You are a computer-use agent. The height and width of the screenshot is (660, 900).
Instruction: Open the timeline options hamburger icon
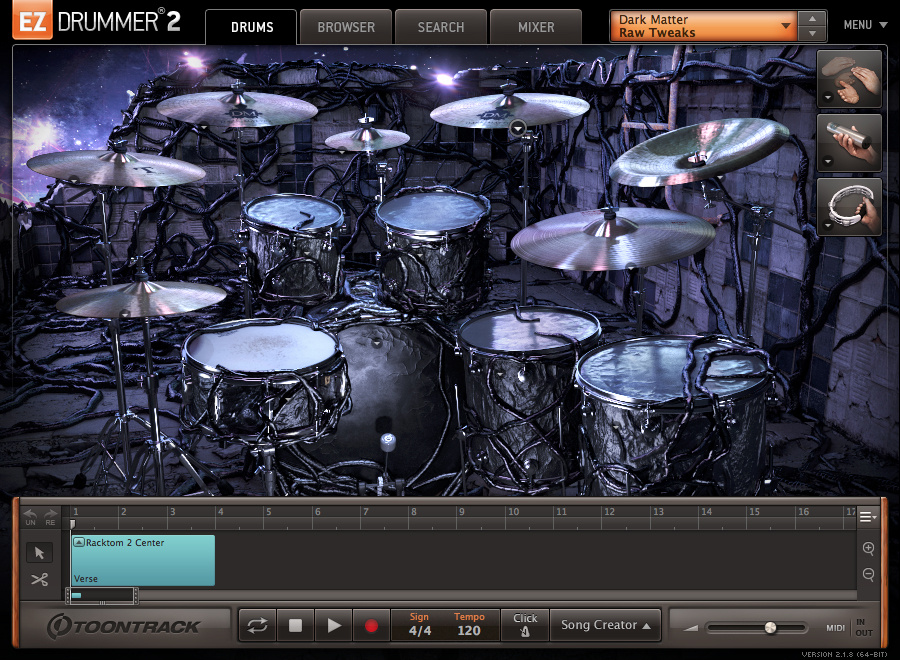[x=868, y=516]
